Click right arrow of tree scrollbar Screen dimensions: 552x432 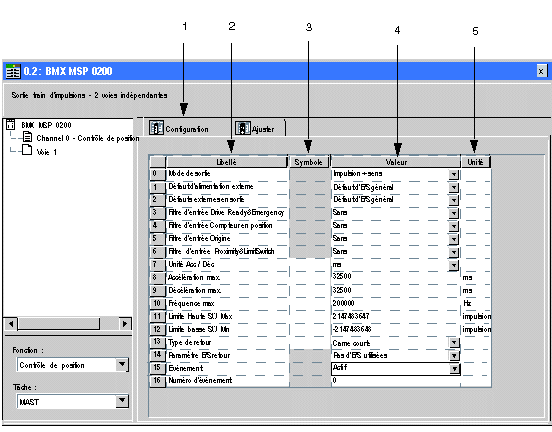125,324
